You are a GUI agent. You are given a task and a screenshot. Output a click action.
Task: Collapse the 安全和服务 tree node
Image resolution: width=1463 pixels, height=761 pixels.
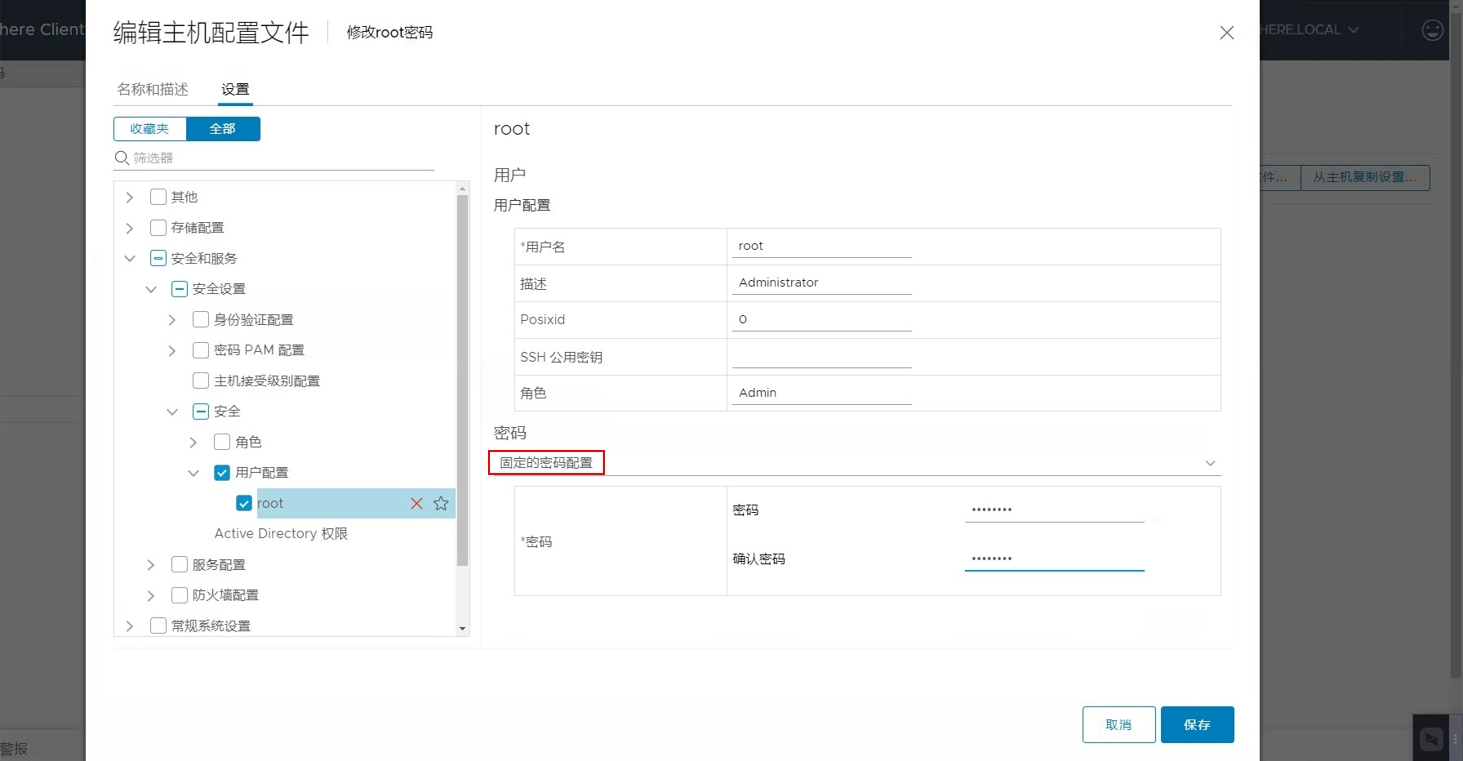(130, 259)
